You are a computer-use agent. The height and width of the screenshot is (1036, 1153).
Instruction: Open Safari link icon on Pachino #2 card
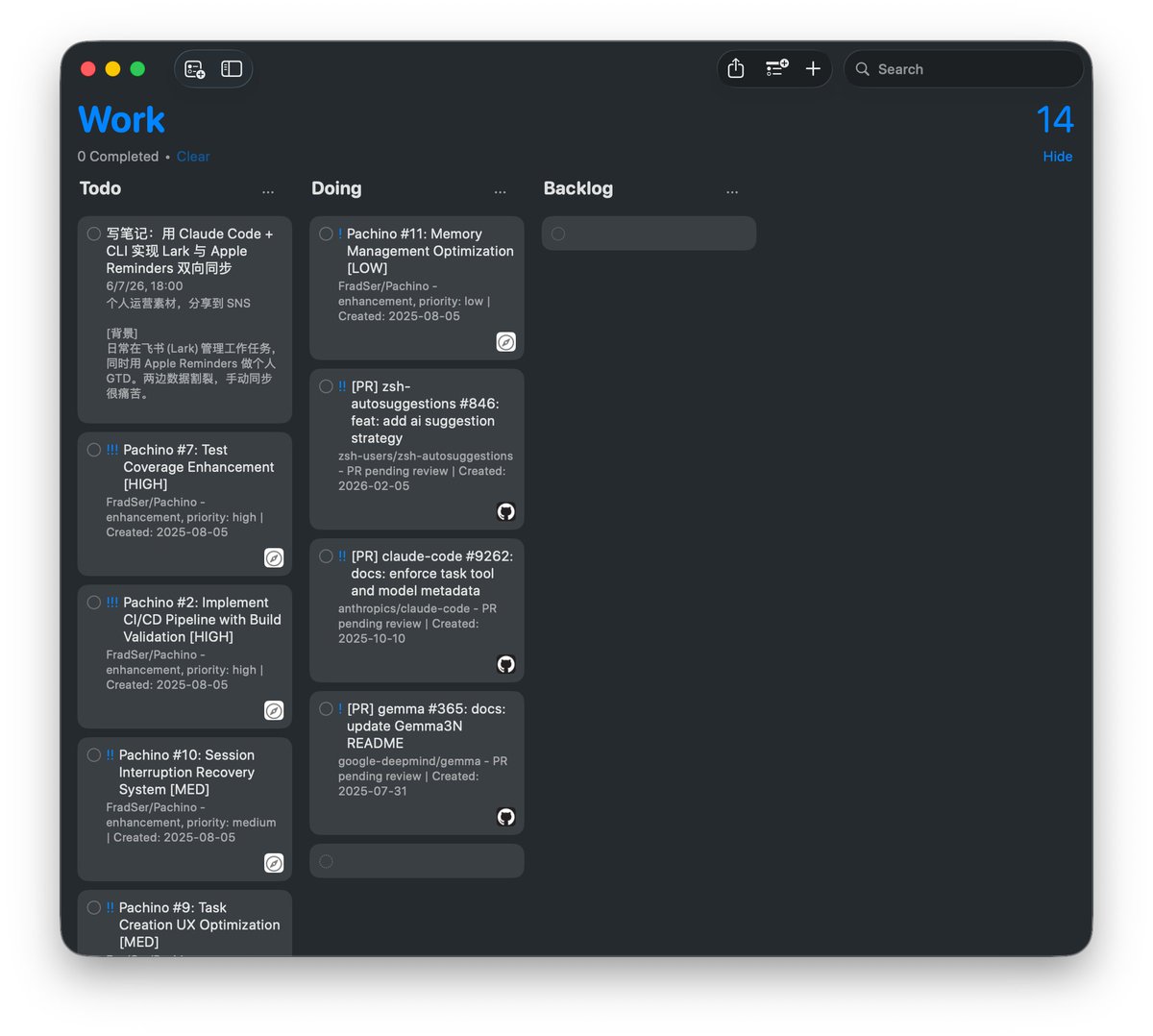[274, 711]
